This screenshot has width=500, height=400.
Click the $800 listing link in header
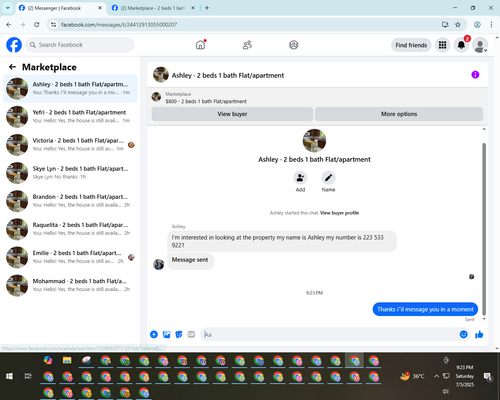[x=206, y=101]
